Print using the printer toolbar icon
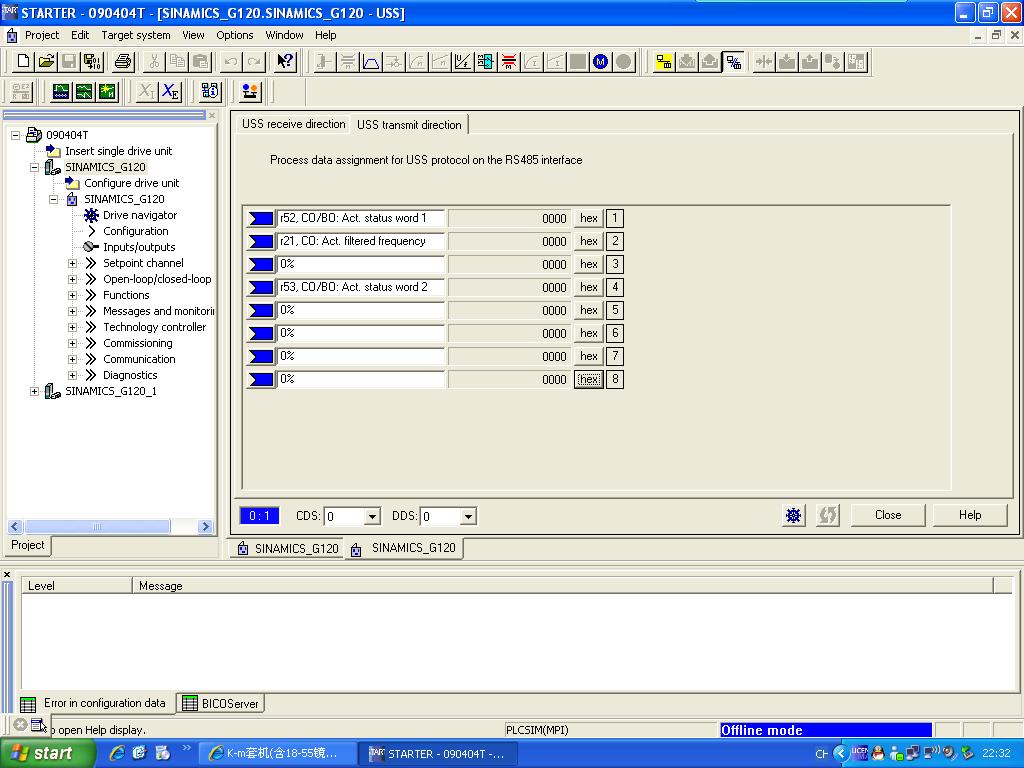 [x=123, y=62]
